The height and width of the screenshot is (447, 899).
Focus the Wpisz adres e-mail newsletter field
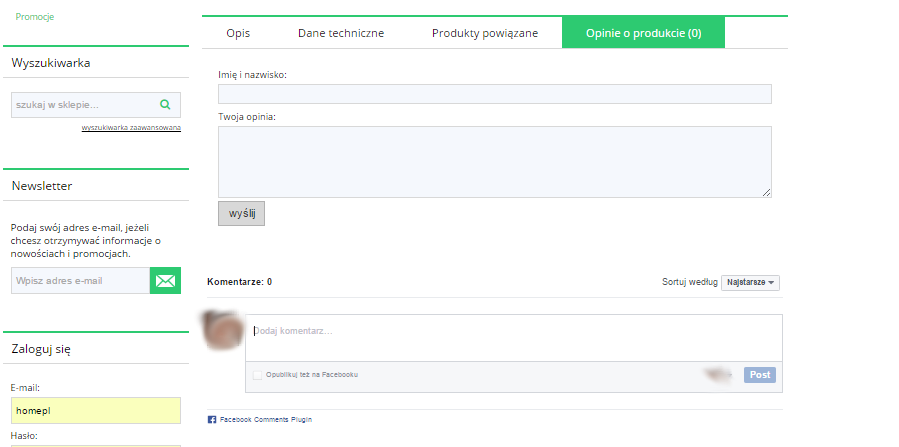click(81, 281)
